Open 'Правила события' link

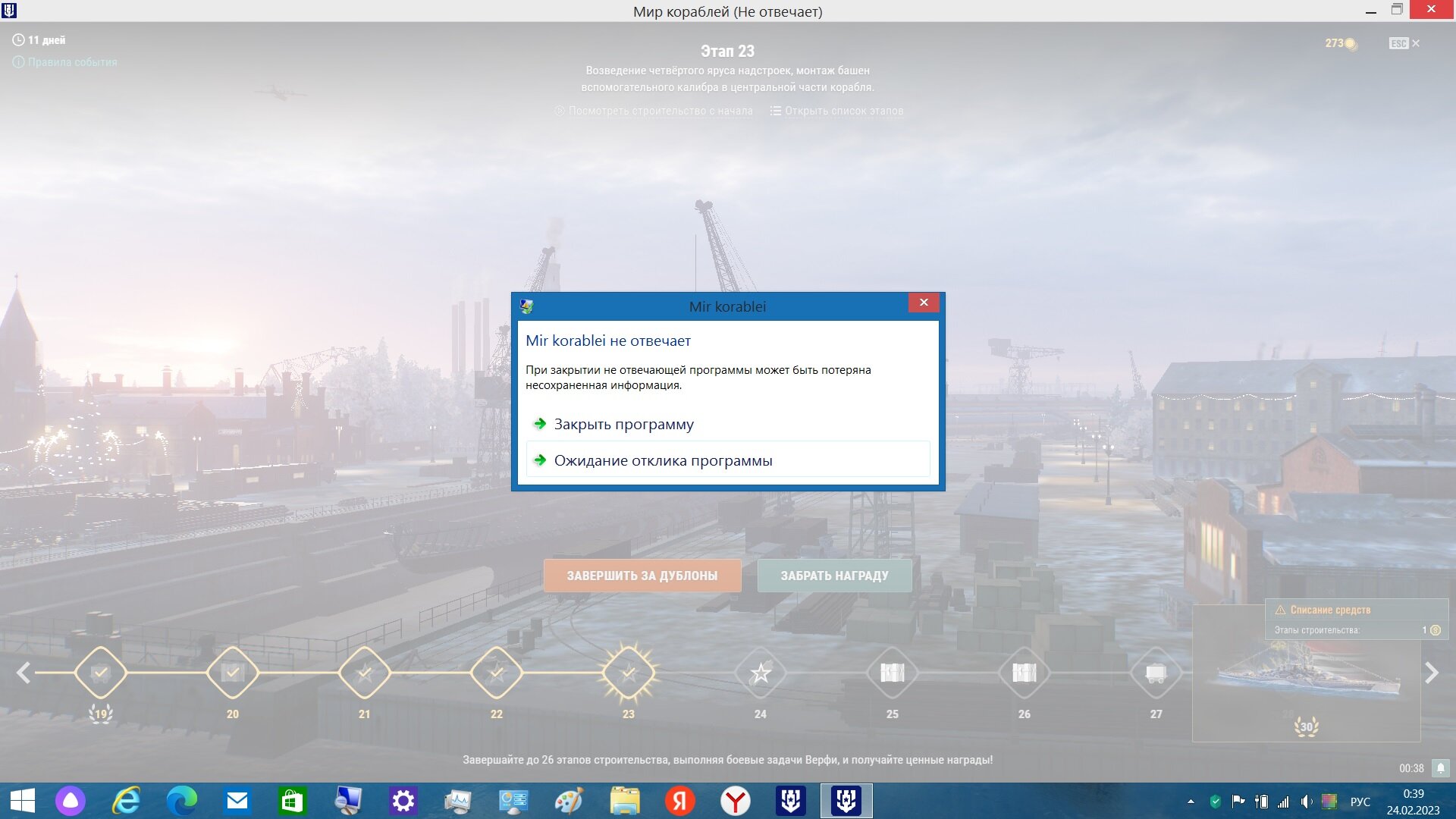coord(65,62)
